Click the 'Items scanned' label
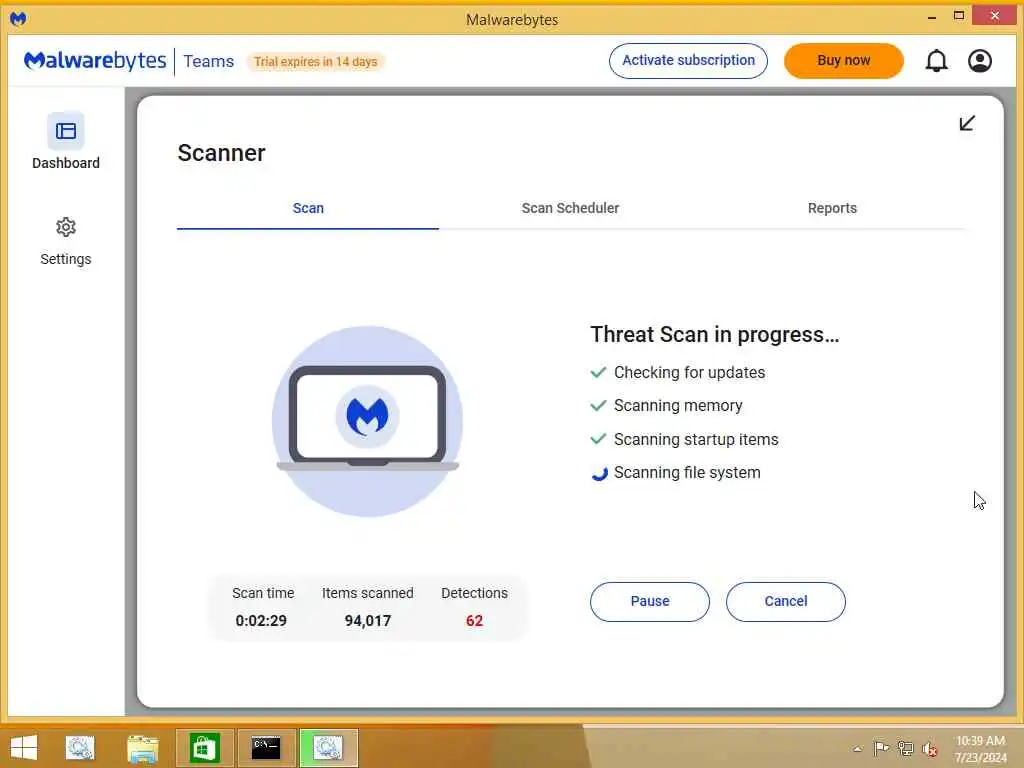 (x=368, y=593)
